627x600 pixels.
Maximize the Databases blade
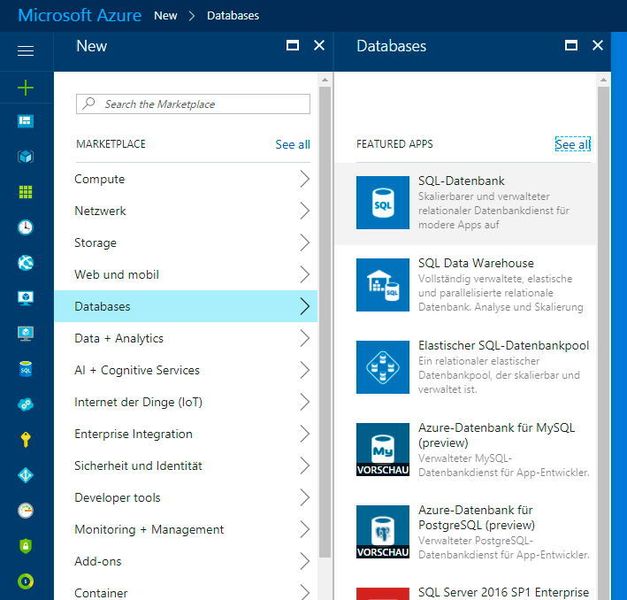[x=571, y=45]
